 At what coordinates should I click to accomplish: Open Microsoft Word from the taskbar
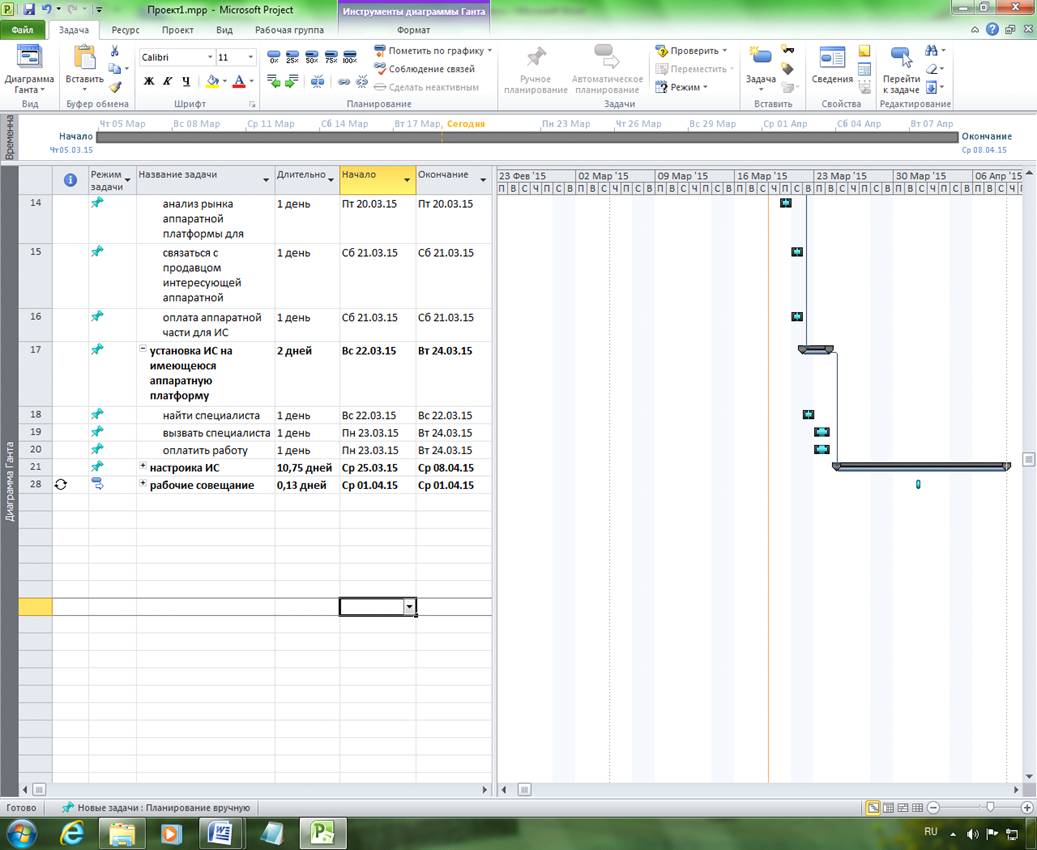(221, 832)
